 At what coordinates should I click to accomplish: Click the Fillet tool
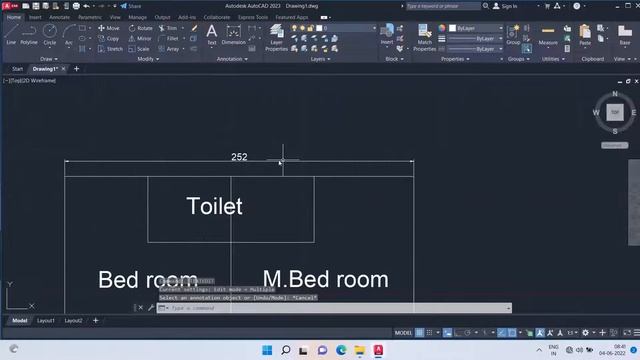[x=169, y=38]
